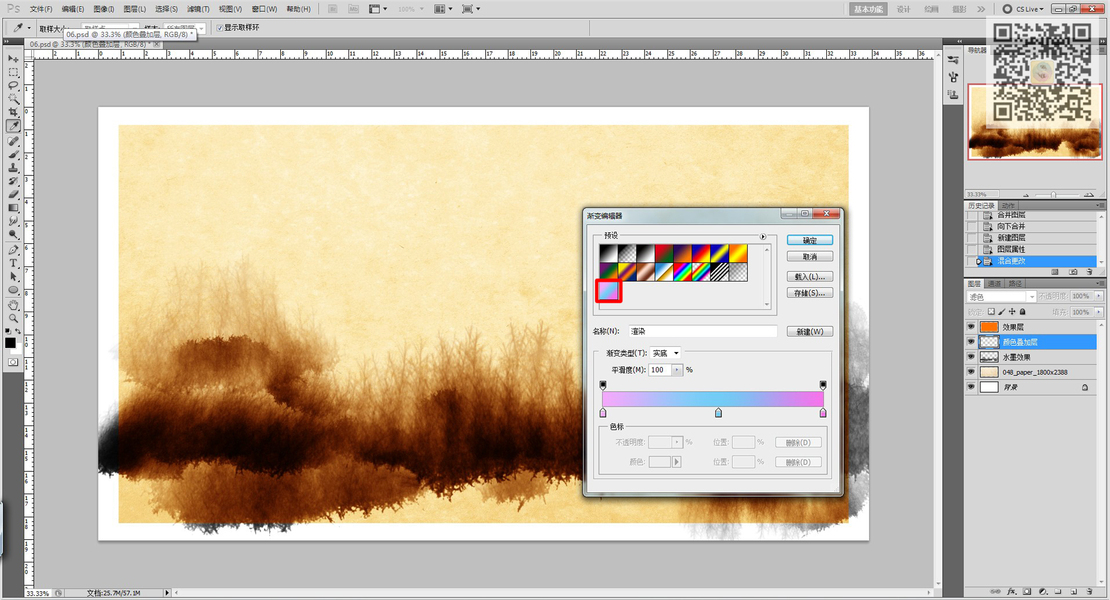1110x600 pixels.
Task: Select the Crop tool
Action: [x=13, y=112]
